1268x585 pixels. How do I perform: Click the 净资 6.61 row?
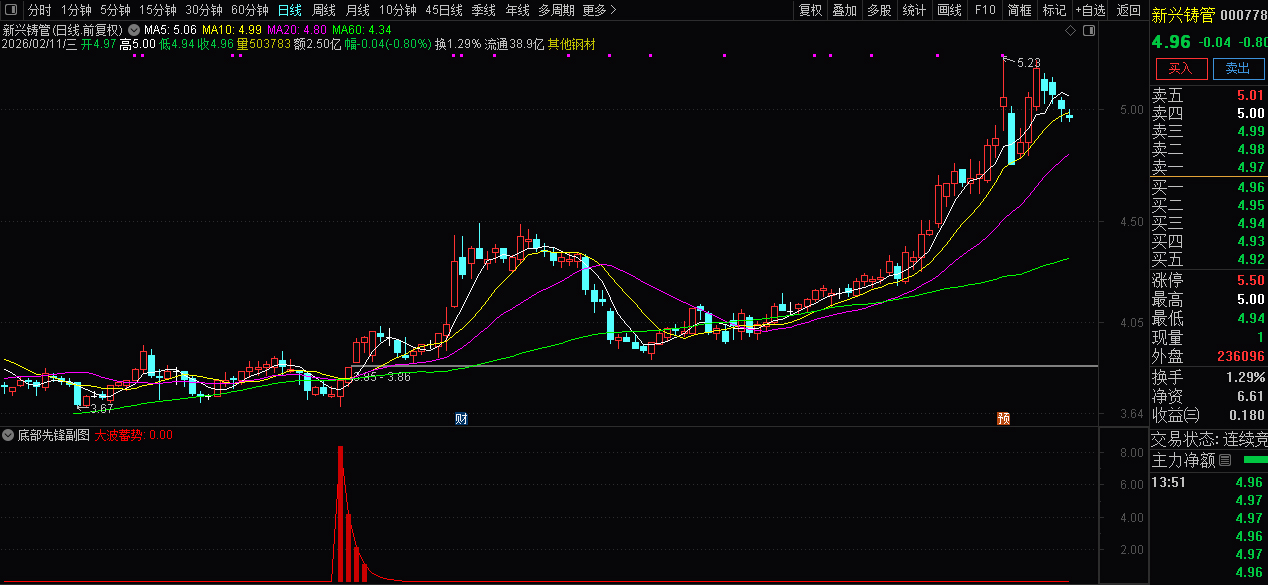[x=1208, y=396]
